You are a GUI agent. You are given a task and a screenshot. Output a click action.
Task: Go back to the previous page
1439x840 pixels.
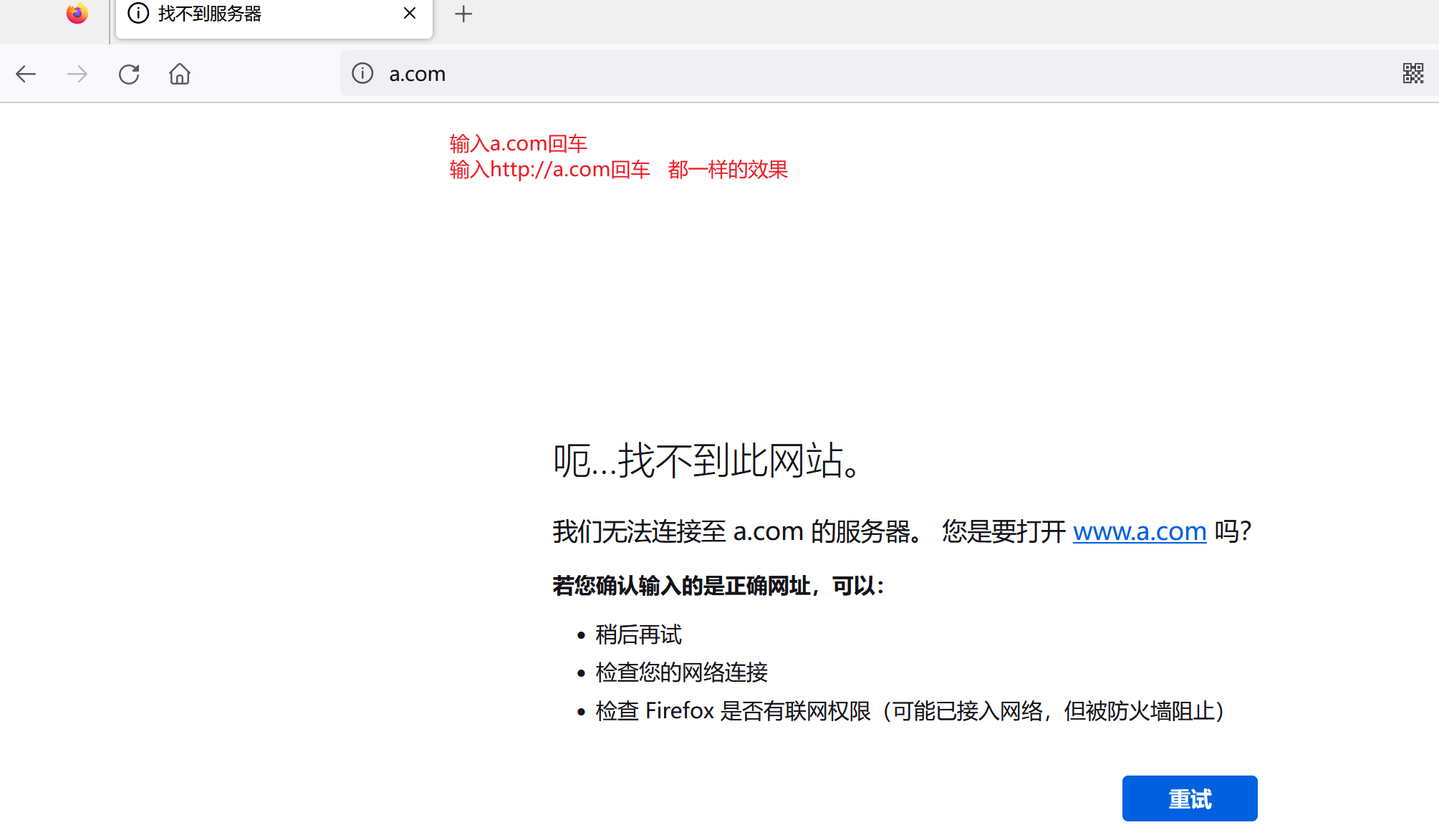pos(26,74)
